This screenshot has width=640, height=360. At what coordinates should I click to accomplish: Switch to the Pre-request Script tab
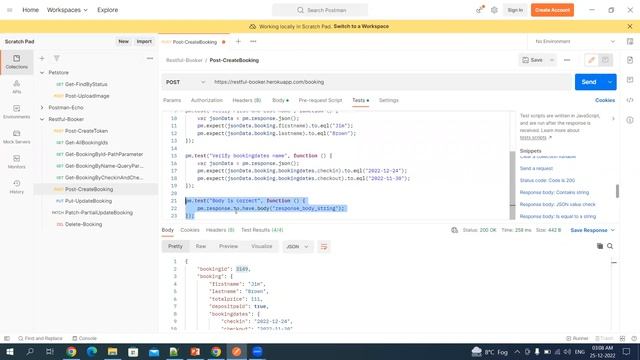point(320,100)
